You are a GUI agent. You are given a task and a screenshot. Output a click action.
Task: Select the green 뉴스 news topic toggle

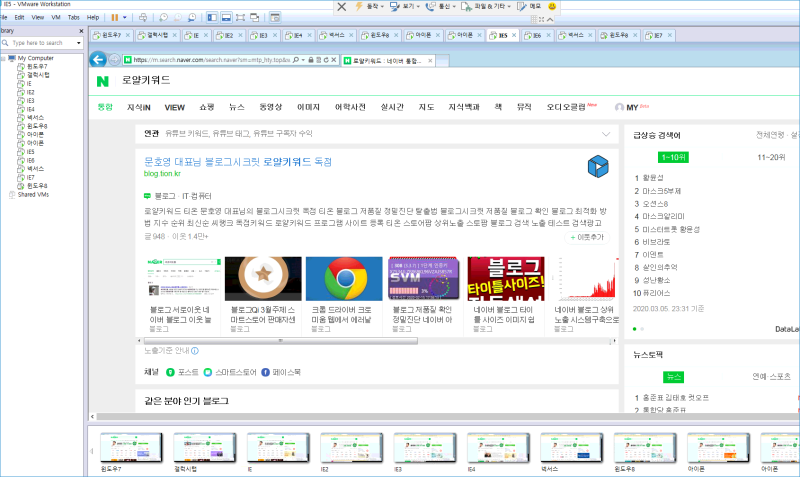point(673,376)
